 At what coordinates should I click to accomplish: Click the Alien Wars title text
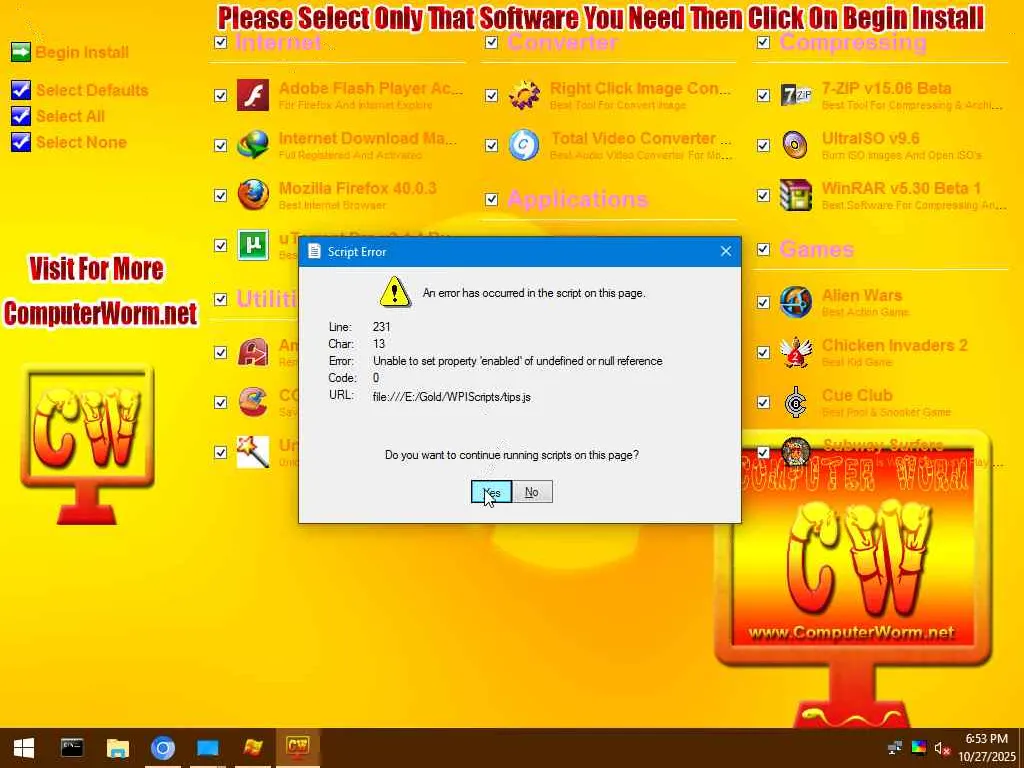(861, 295)
